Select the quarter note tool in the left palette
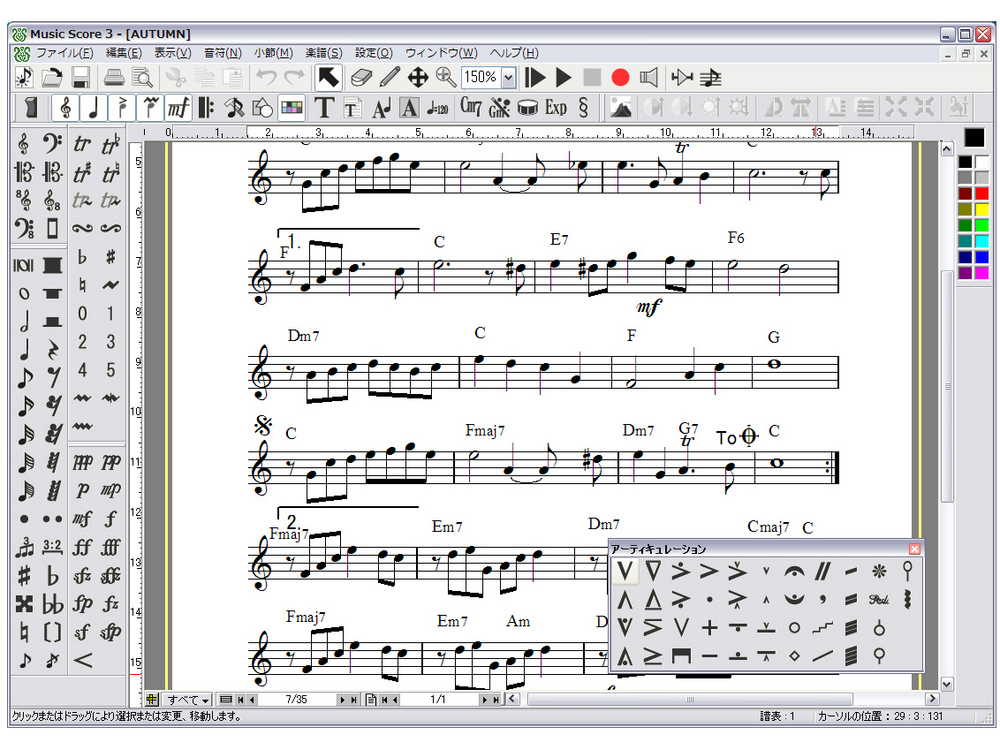 (24, 348)
